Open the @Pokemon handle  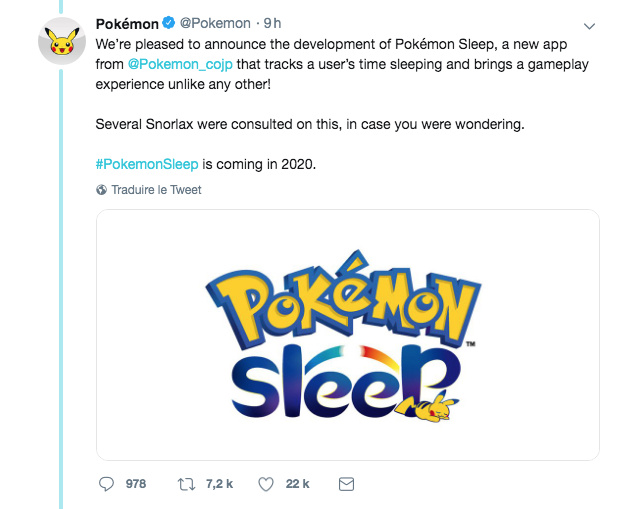(215, 24)
